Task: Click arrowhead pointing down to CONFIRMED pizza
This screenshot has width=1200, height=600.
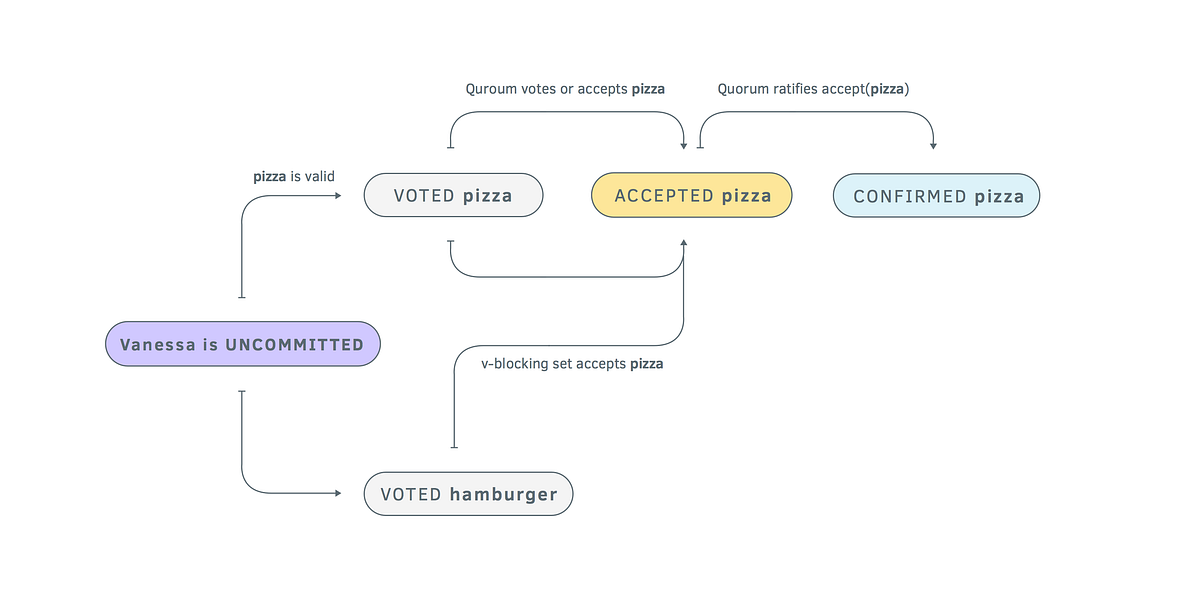Action: tap(933, 146)
